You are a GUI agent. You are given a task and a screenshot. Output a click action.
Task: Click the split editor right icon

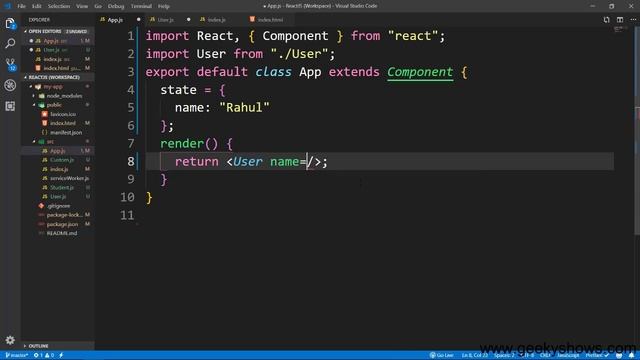click(x=620, y=20)
